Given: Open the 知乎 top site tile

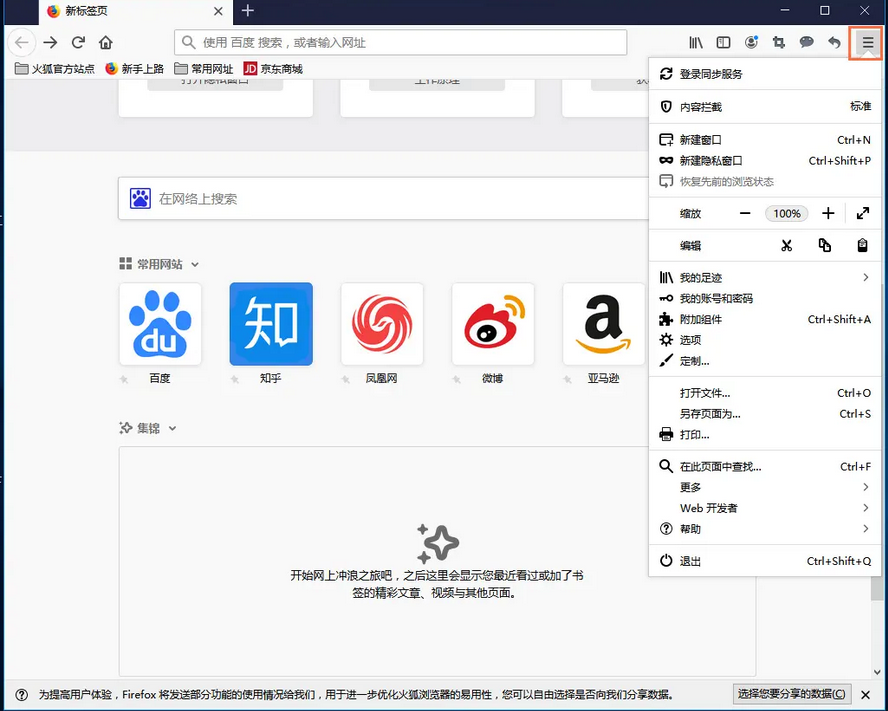Looking at the screenshot, I should [x=271, y=324].
